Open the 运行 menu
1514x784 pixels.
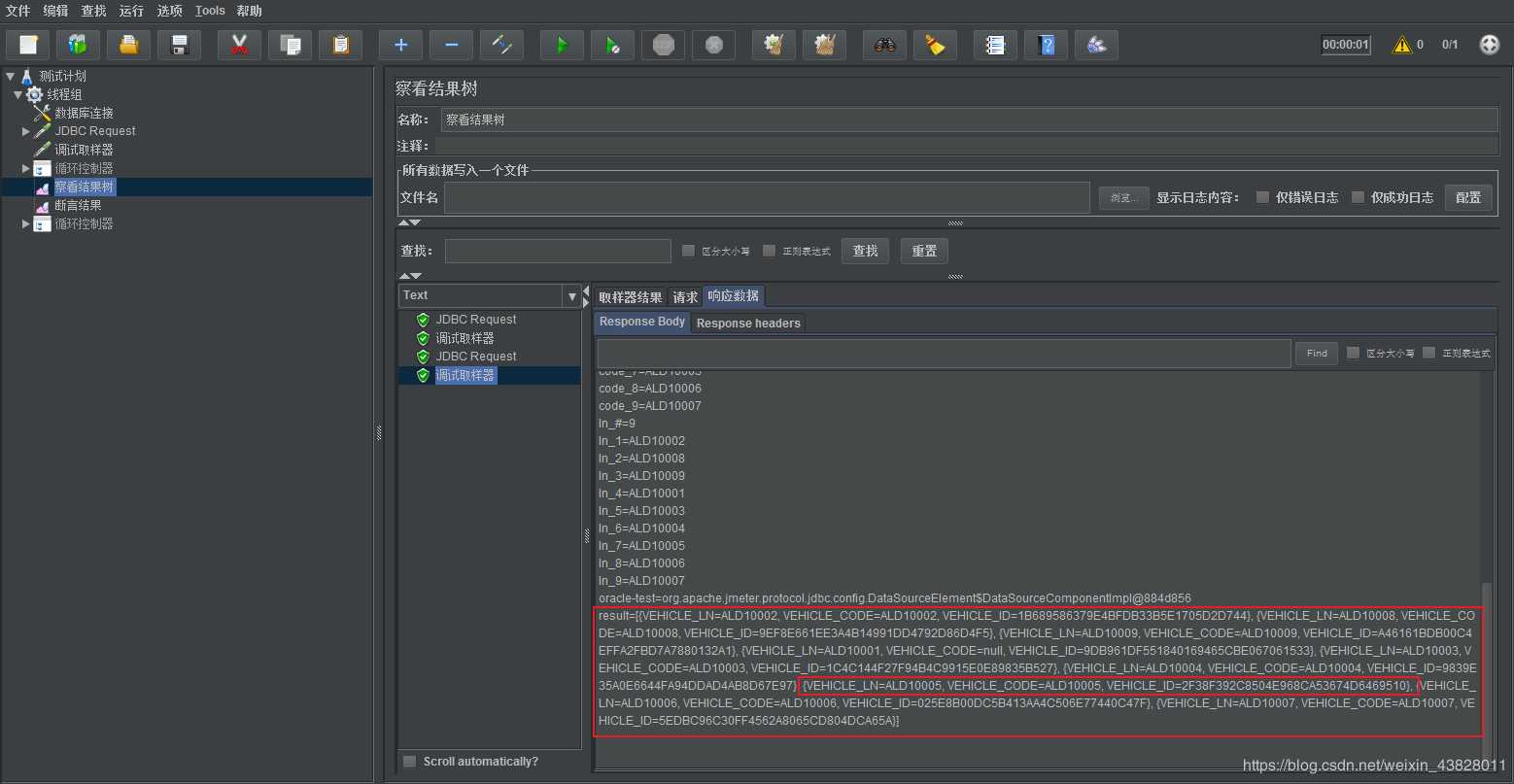click(x=131, y=11)
